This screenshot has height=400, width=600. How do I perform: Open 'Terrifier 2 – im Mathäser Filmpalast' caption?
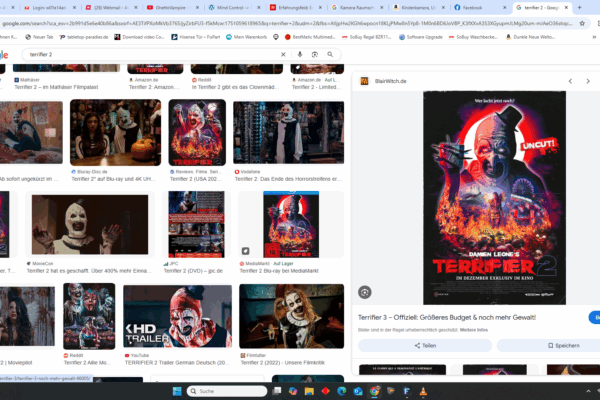pyautogui.click(x=56, y=87)
